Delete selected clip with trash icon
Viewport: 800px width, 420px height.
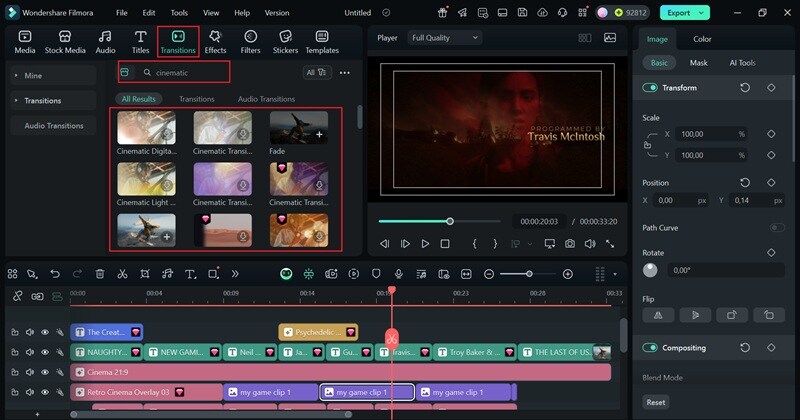[x=100, y=274]
